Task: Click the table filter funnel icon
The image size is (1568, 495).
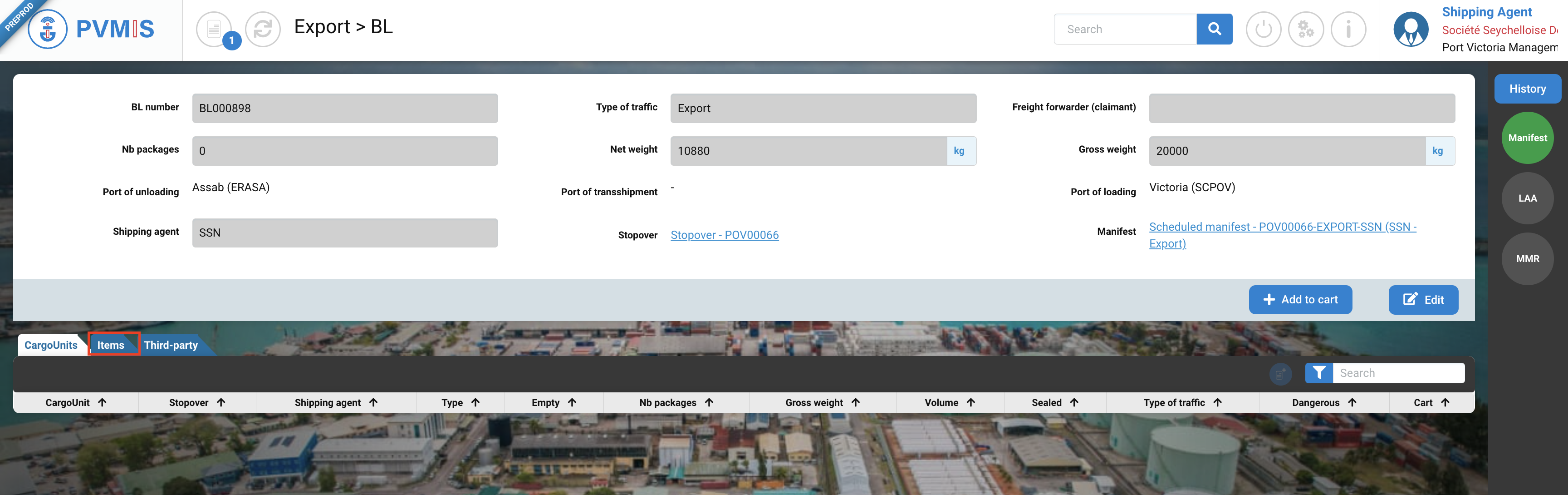Action: 1318,372
